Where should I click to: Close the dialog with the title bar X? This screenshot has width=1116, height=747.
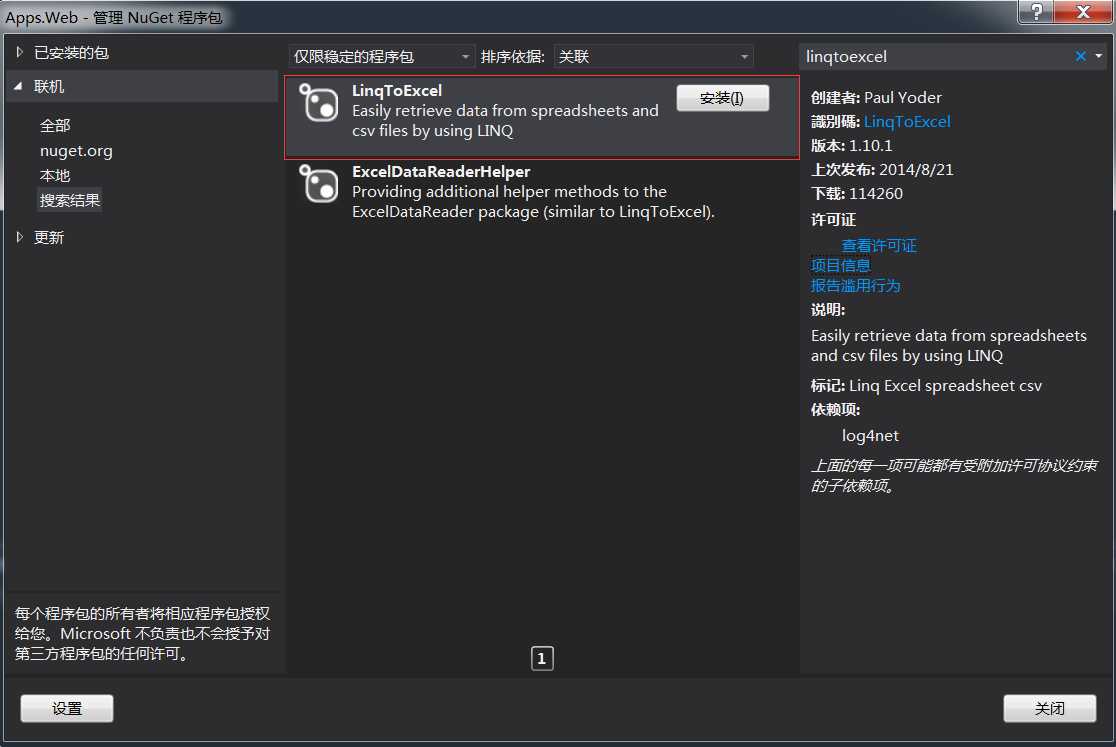click(x=1083, y=11)
